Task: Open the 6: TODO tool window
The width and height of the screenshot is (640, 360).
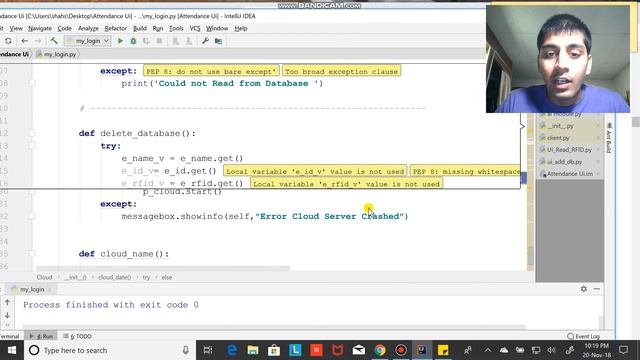Action: [x=78, y=336]
